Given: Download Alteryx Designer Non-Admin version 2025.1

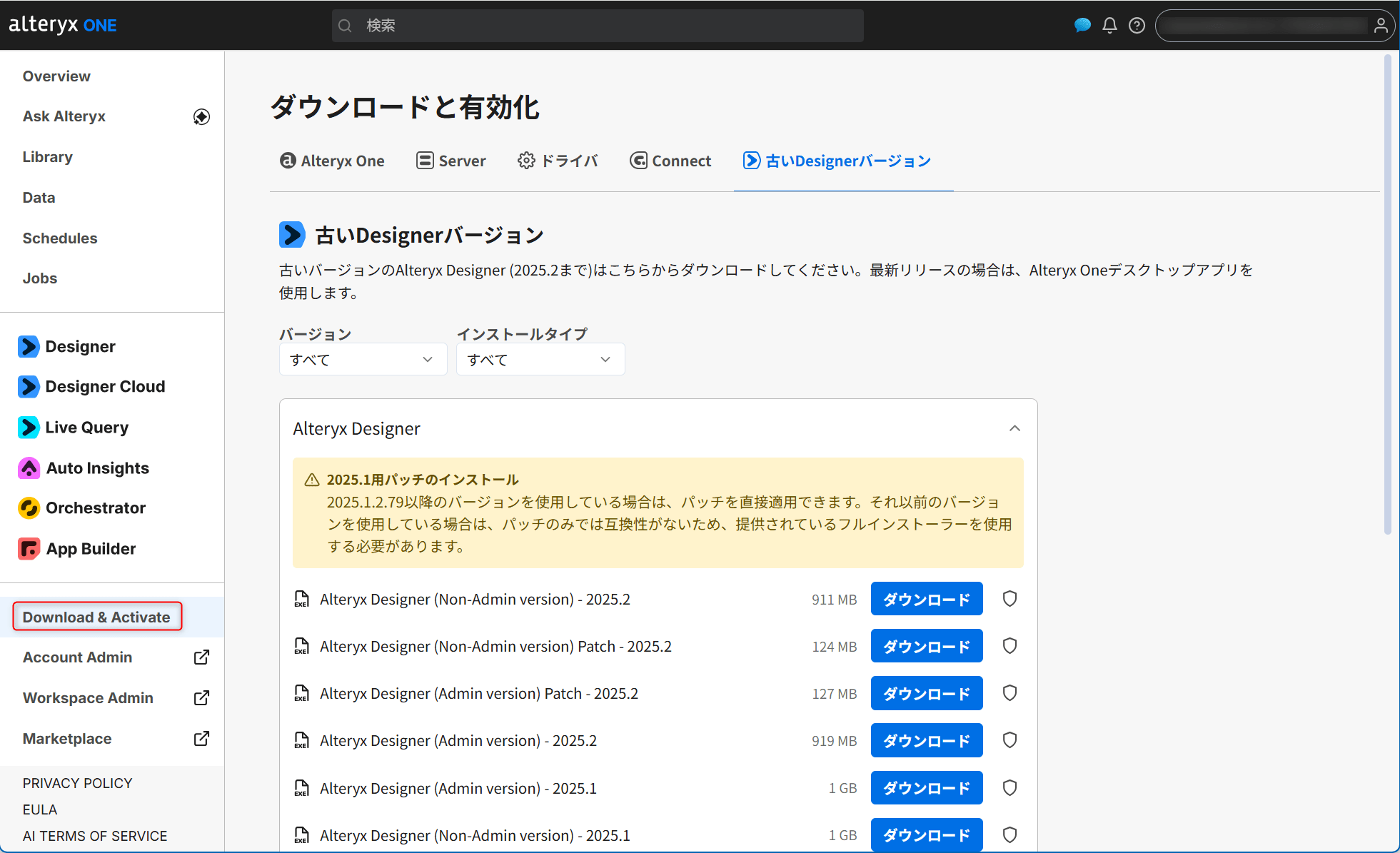Looking at the screenshot, I should coord(927,835).
